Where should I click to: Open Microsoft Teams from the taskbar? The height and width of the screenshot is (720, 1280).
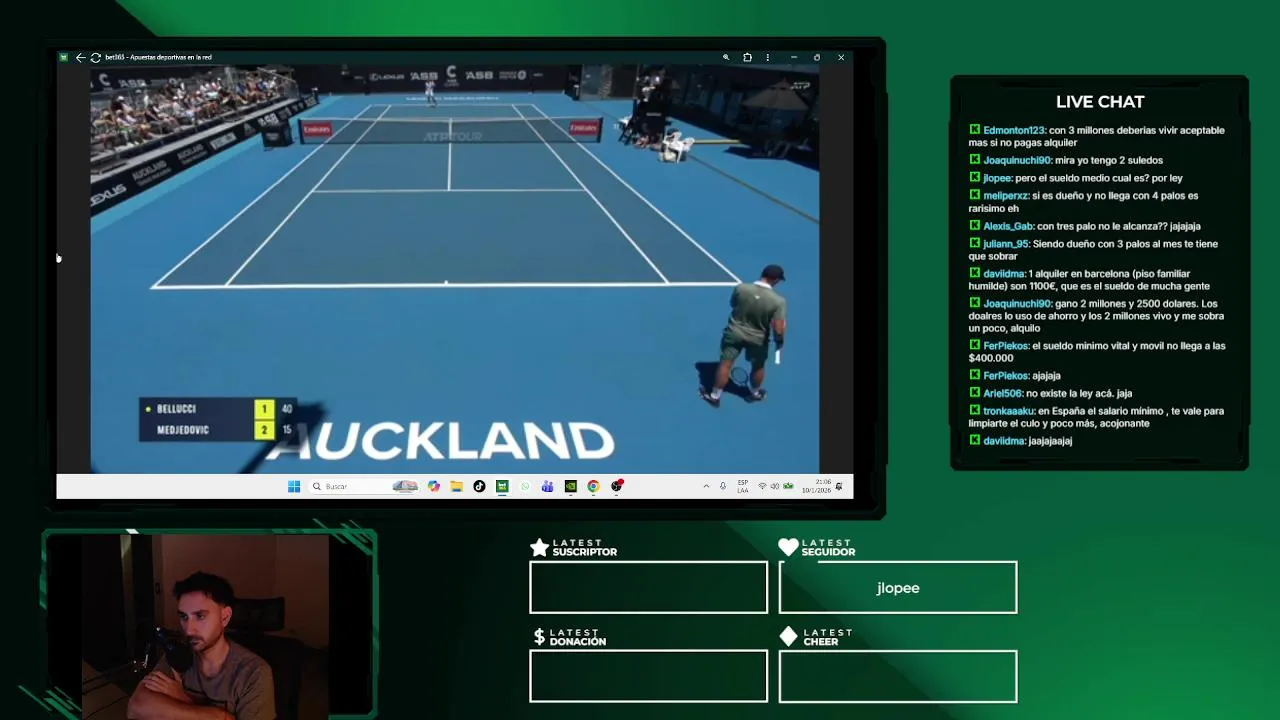(x=547, y=486)
